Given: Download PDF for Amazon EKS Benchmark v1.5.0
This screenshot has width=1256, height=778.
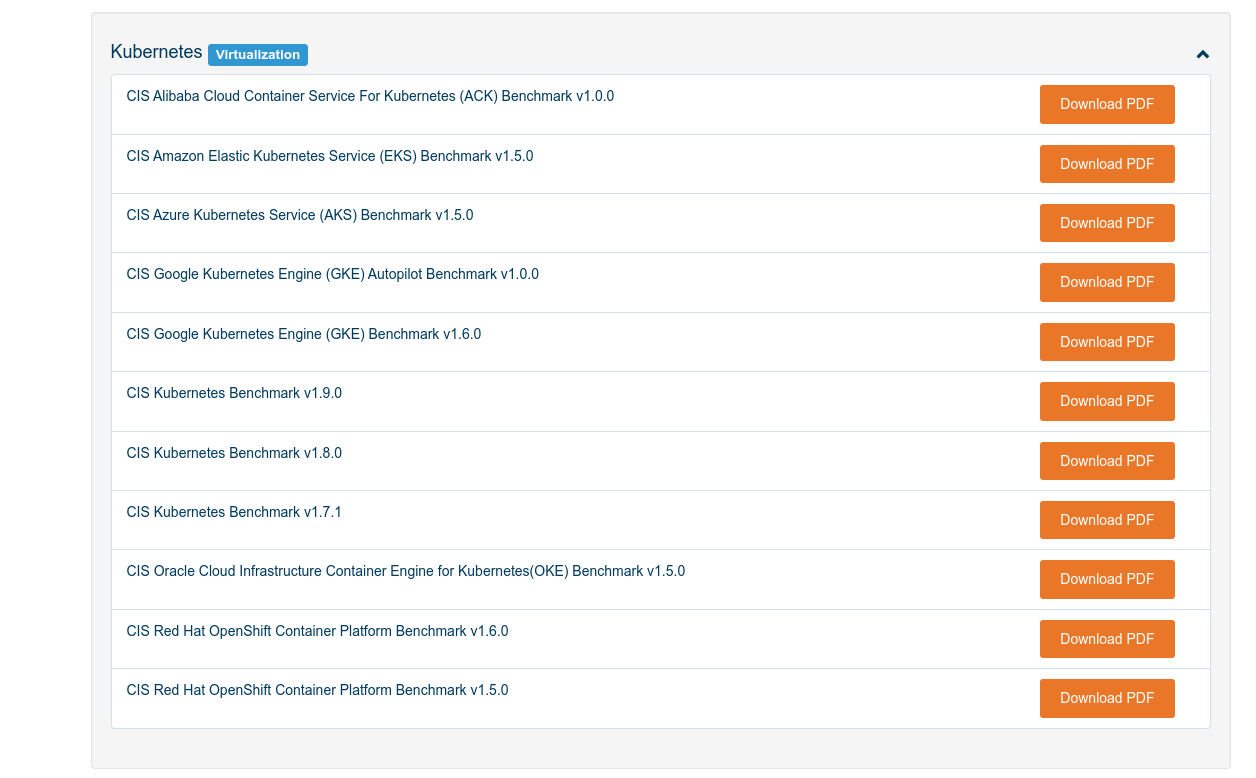Looking at the screenshot, I should [x=1107, y=164].
